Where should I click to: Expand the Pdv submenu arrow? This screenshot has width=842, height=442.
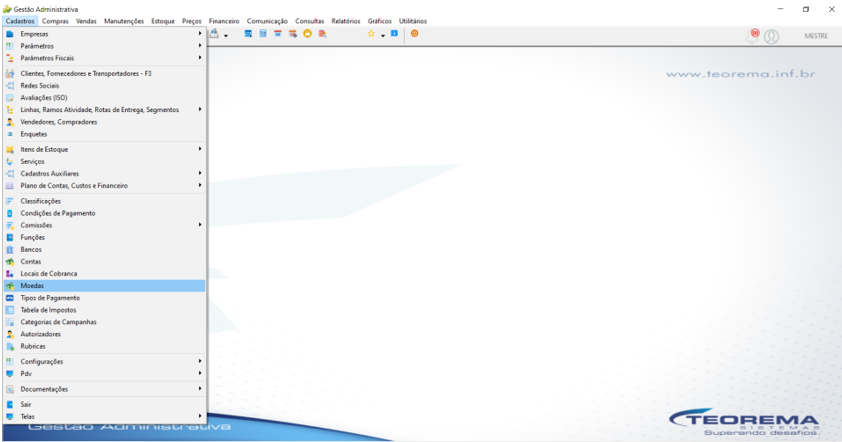click(200, 373)
